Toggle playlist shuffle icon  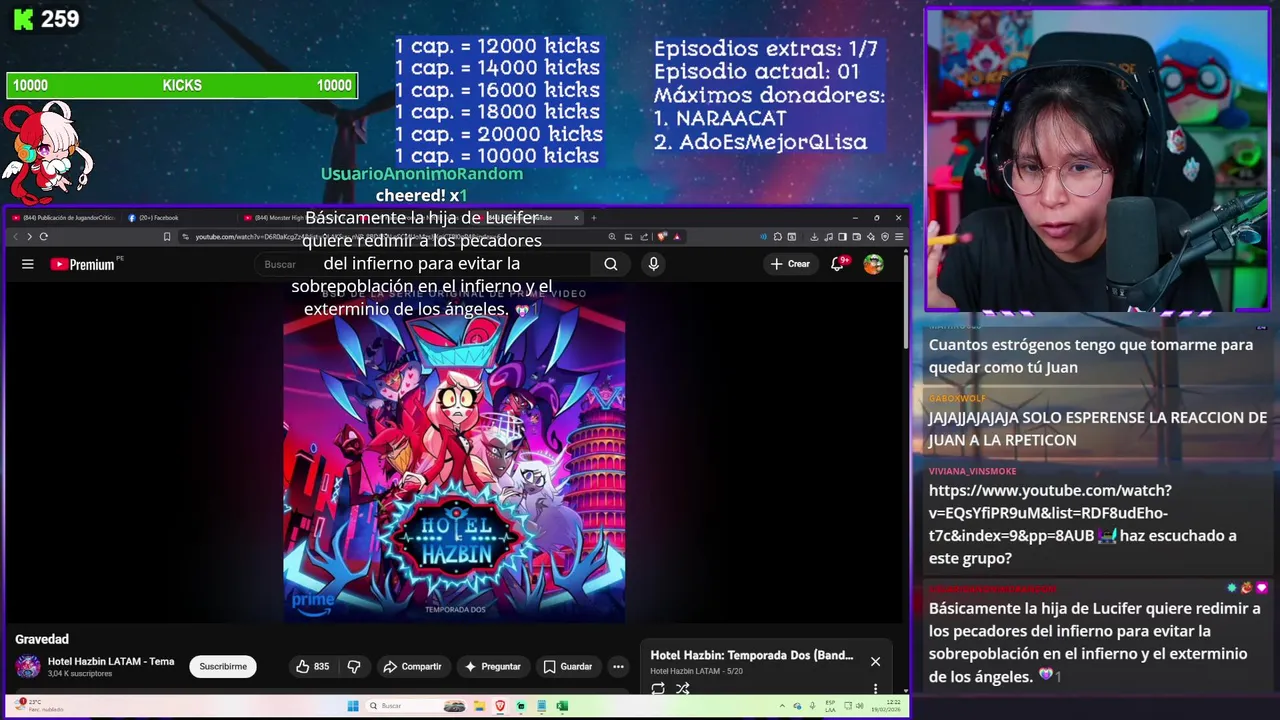point(682,688)
